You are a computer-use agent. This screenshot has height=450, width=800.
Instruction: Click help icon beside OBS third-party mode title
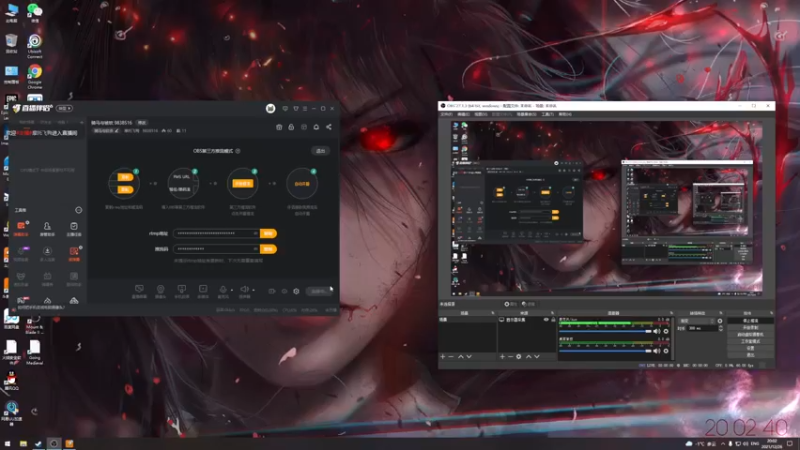coord(238,151)
